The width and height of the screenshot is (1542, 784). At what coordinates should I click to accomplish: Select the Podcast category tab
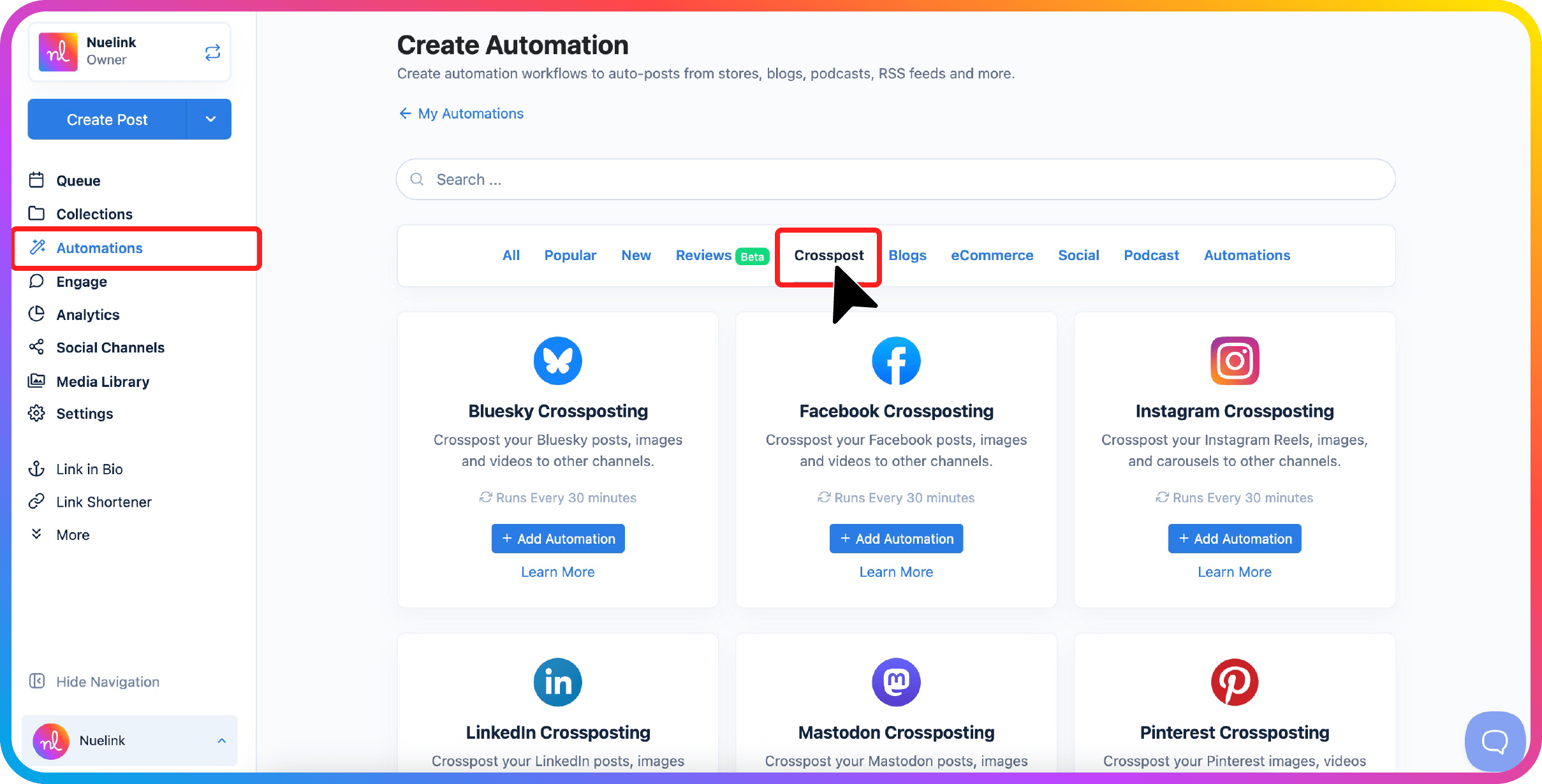pyautogui.click(x=1151, y=255)
